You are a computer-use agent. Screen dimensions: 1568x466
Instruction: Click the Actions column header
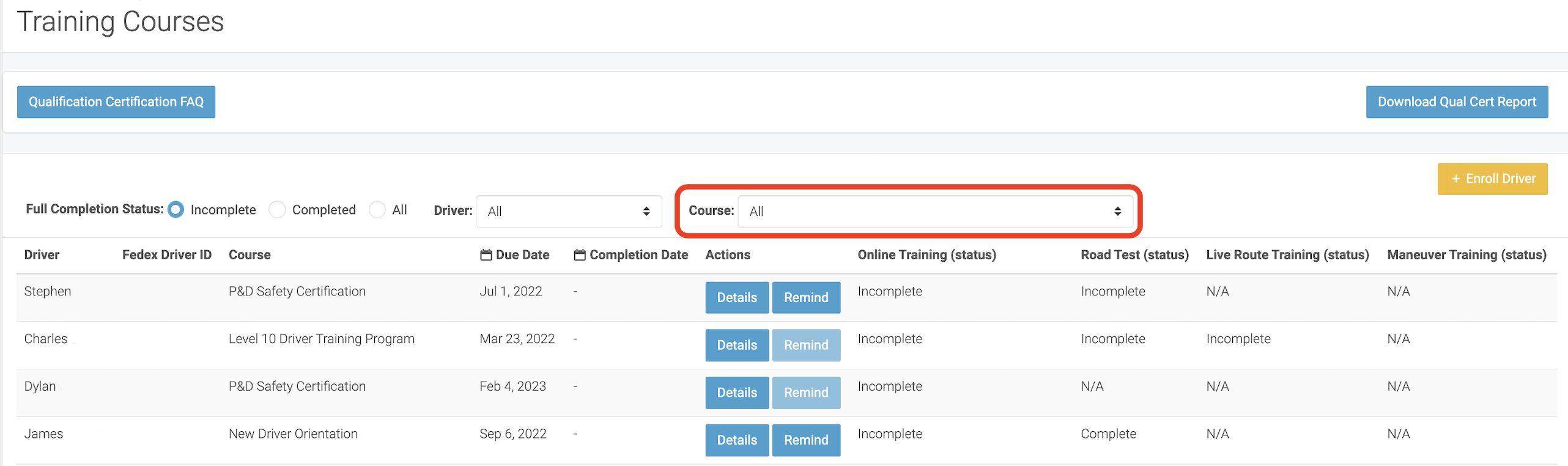click(728, 255)
